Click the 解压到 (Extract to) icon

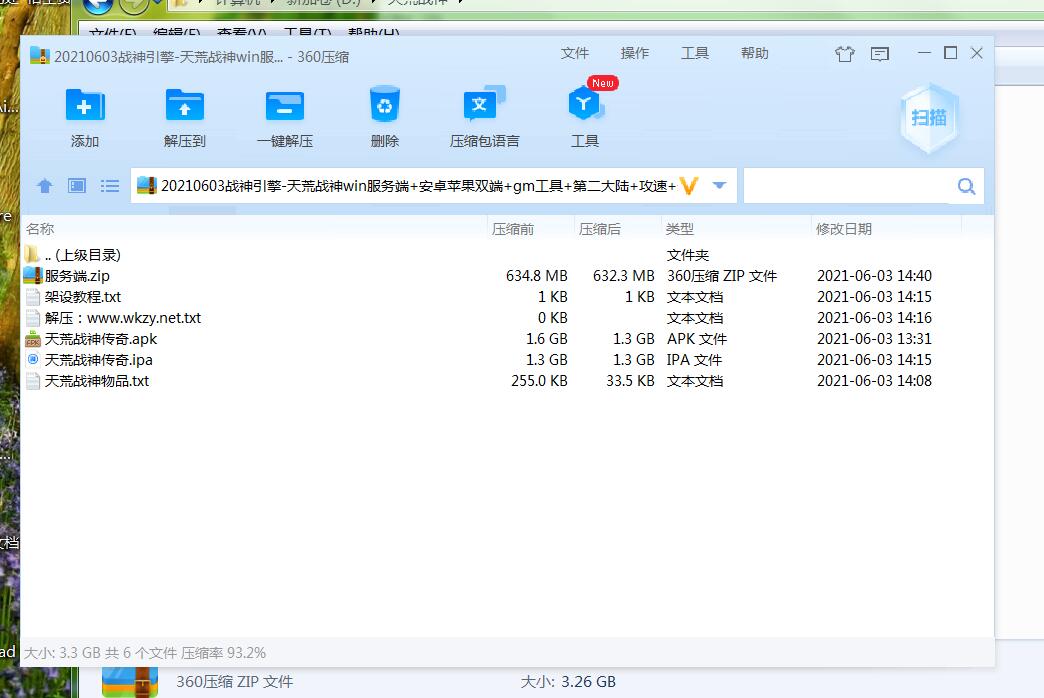coord(185,105)
